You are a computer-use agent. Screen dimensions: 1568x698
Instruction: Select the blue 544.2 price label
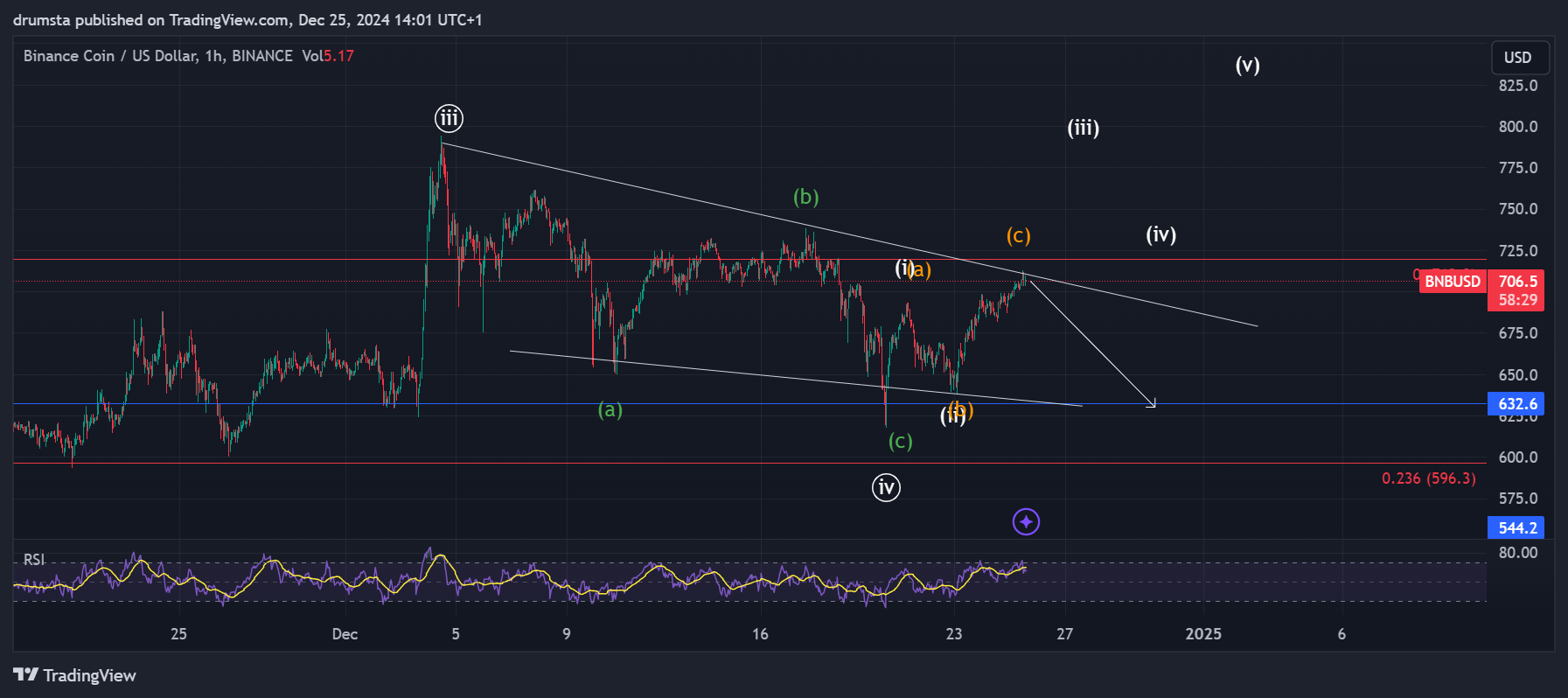pos(1516,528)
